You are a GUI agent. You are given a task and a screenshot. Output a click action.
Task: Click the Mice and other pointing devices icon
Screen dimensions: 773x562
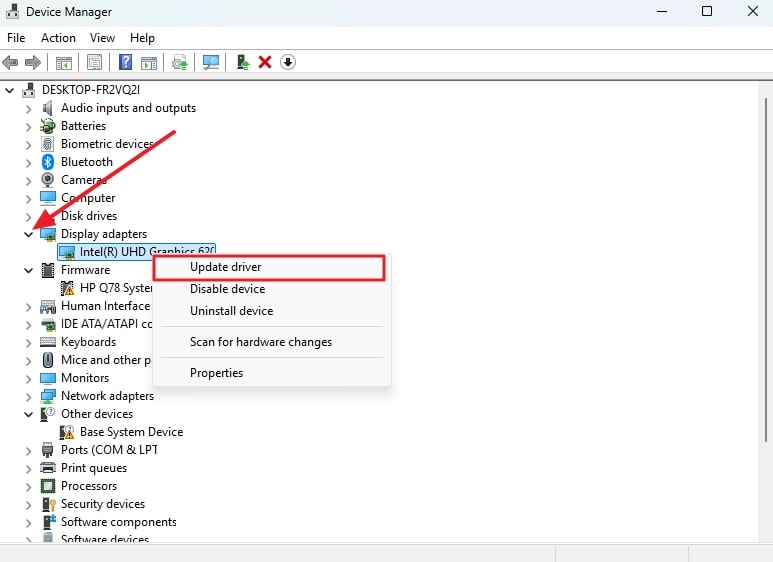(48, 360)
